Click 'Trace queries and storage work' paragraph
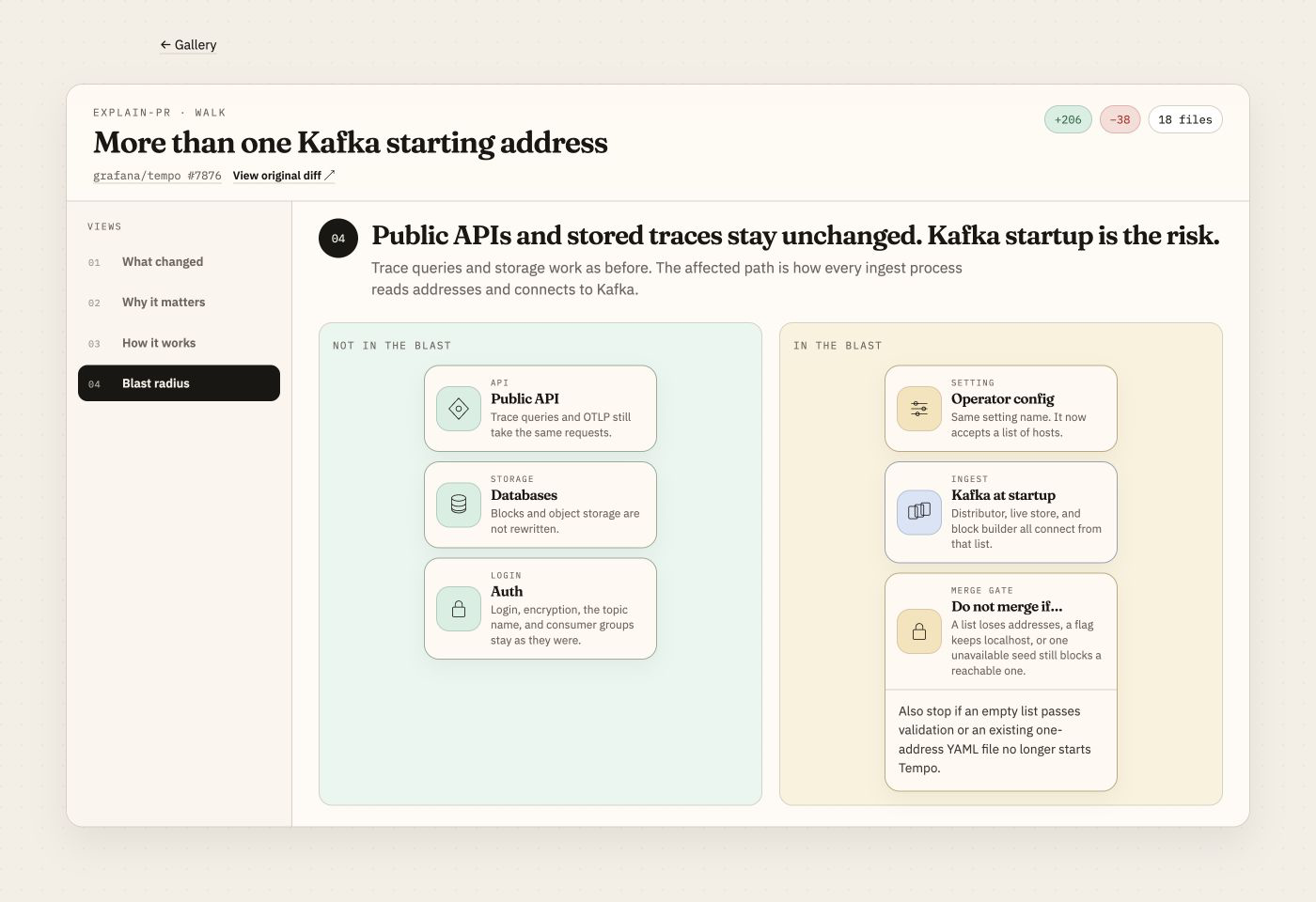 tap(666, 278)
